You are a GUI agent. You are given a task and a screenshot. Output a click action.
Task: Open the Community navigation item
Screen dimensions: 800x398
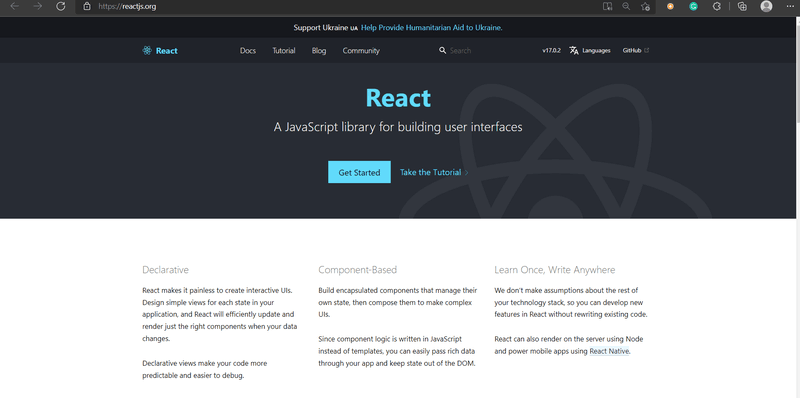pyautogui.click(x=361, y=51)
